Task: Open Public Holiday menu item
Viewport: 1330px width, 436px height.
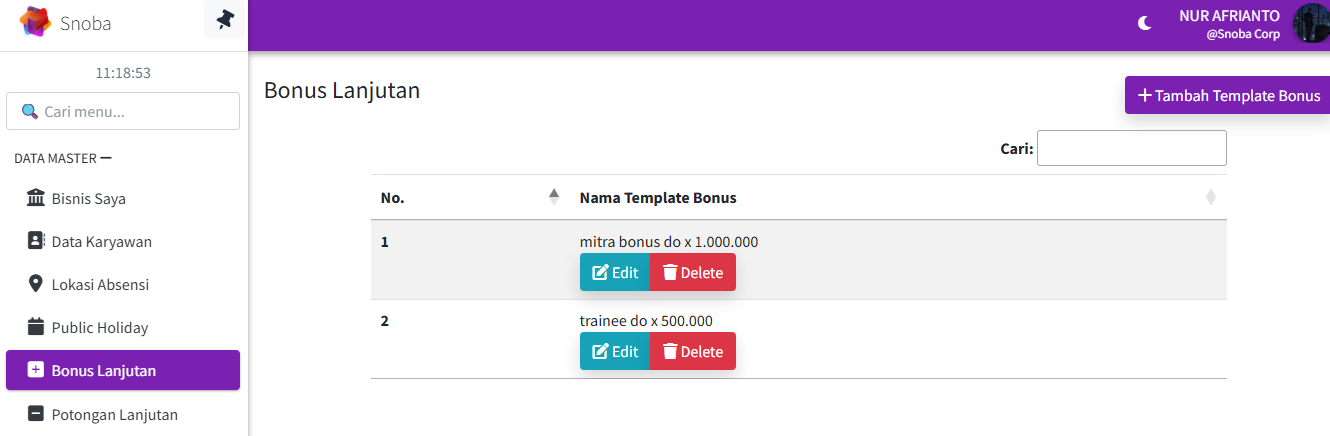Action: [99, 327]
